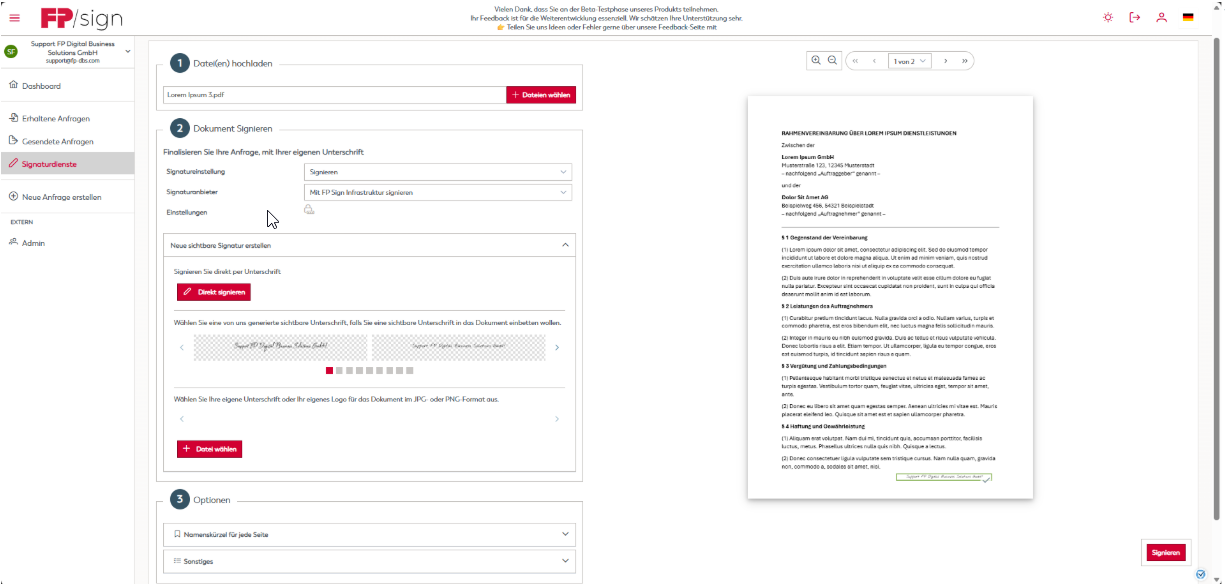Select the last carousel page dot
The height and width of the screenshot is (584, 1225).
pyautogui.click(x=409, y=370)
